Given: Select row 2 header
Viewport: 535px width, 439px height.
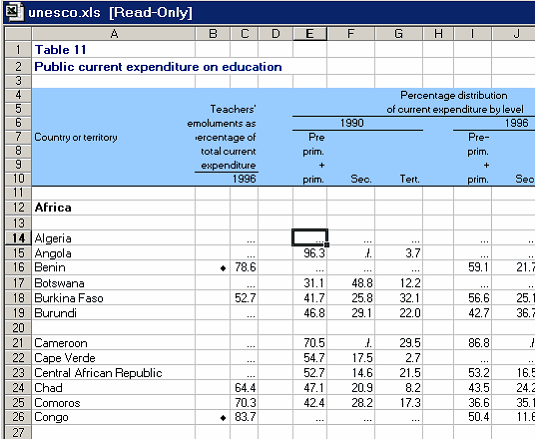Looking at the screenshot, I should [18, 67].
